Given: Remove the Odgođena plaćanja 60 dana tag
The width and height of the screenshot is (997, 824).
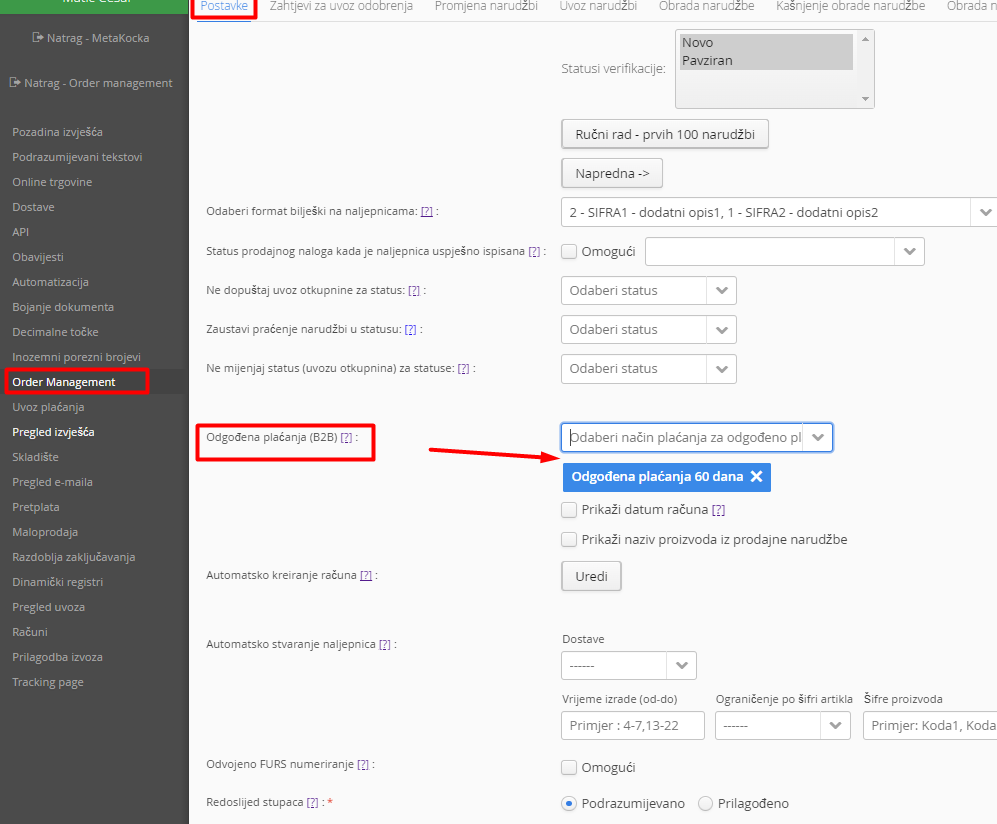Looking at the screenshot, I should pyautogui.click(x=756, y=477).
